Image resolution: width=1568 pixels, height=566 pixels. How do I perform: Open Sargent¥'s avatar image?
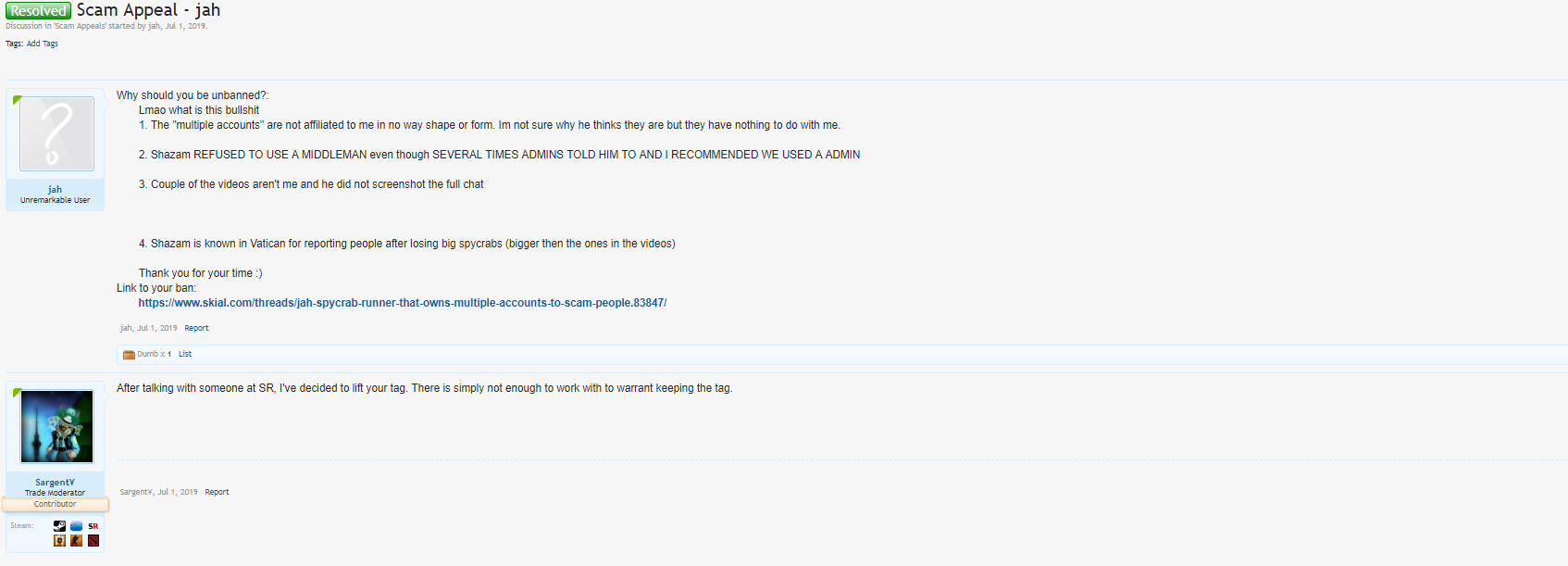[56, 426]
